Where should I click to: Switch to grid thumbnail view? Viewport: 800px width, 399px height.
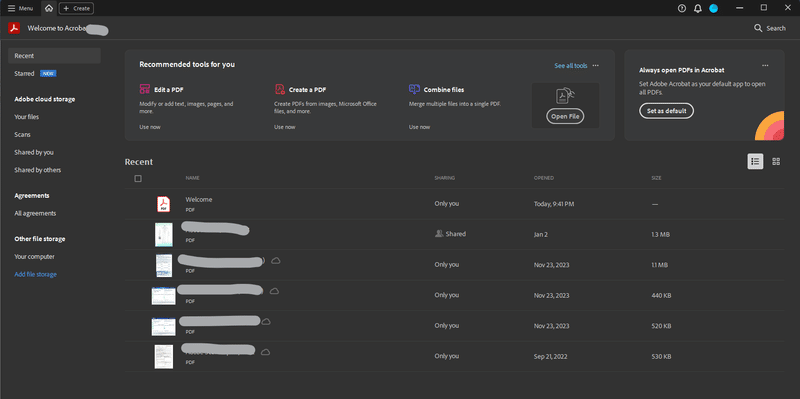click(776, 161)
